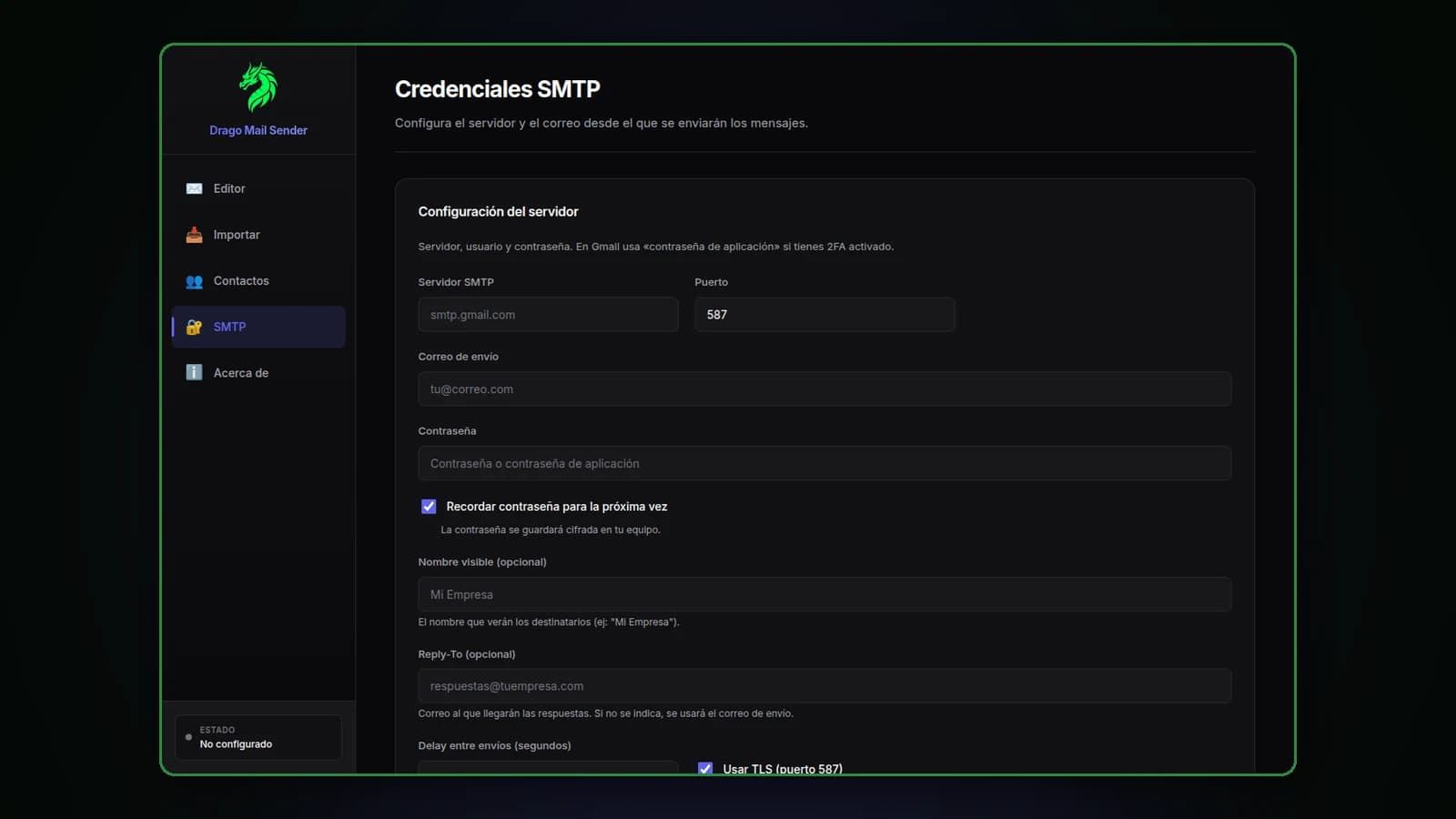
Task: Open the Importar menu item
Action: pos(258,235)
